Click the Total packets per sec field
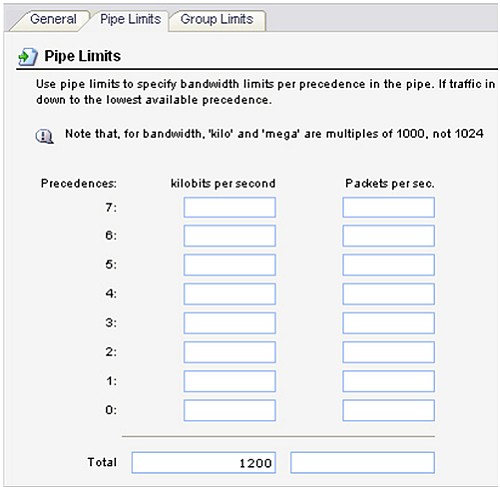The width and height of the screenshot is (500, 487). (363, 462)
